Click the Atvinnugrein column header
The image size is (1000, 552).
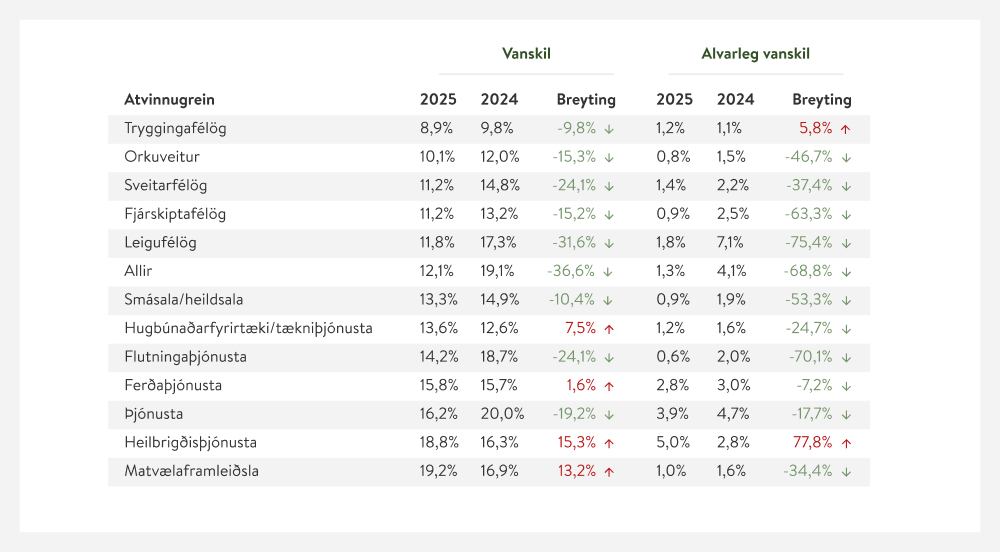click(x=169, y=100)
